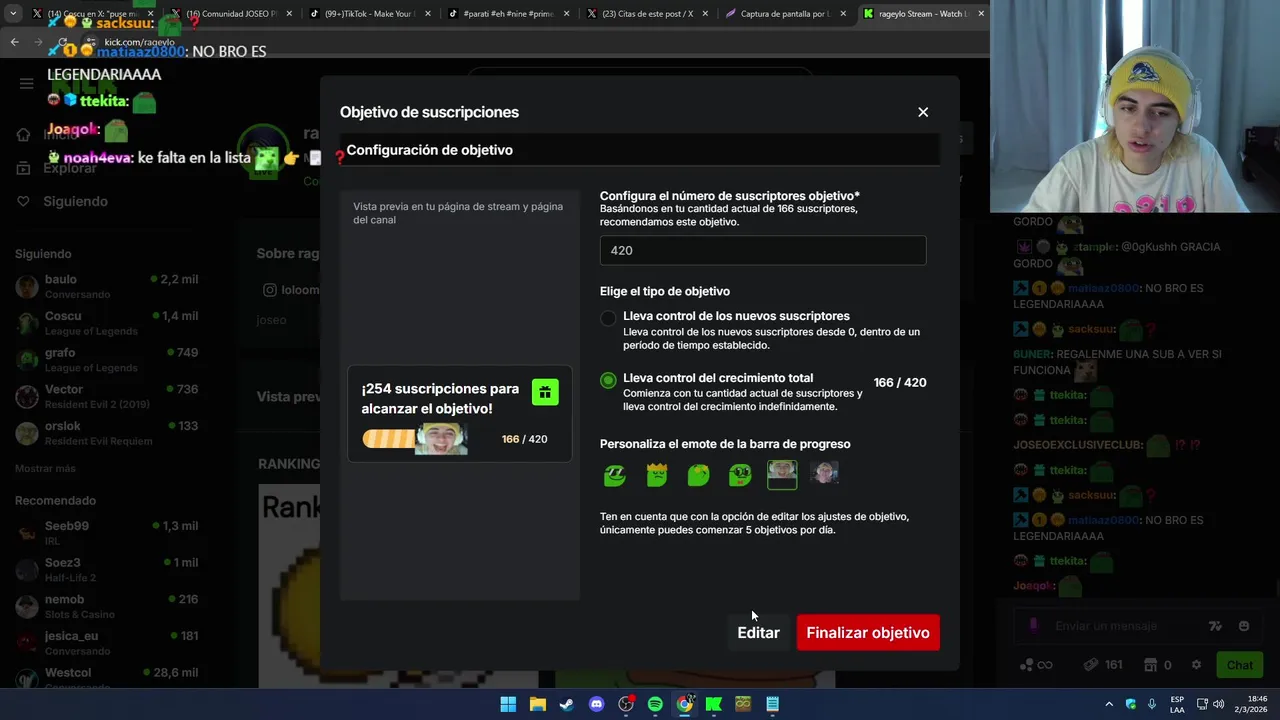Open Windows Start menu
This screenshot has width=1280, height=720.
coord(508,704)
